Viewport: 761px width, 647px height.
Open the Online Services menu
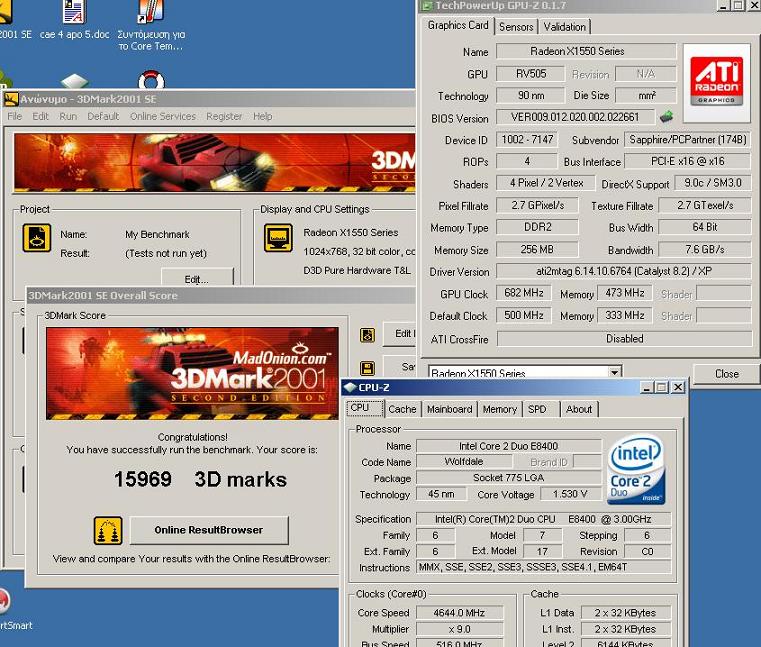[163, 116]
